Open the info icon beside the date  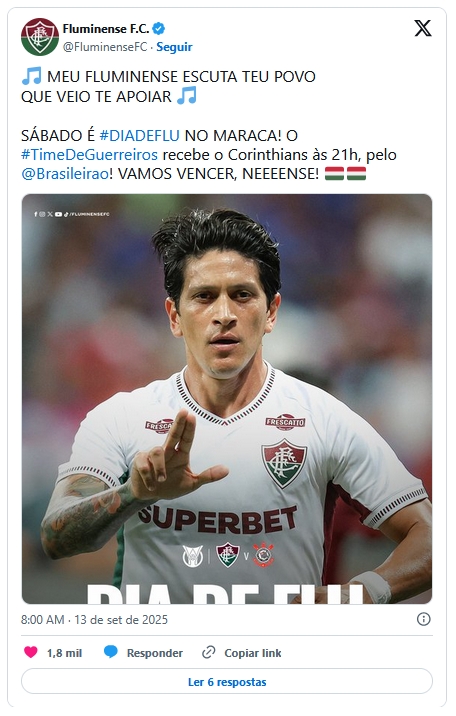[424, 619]
